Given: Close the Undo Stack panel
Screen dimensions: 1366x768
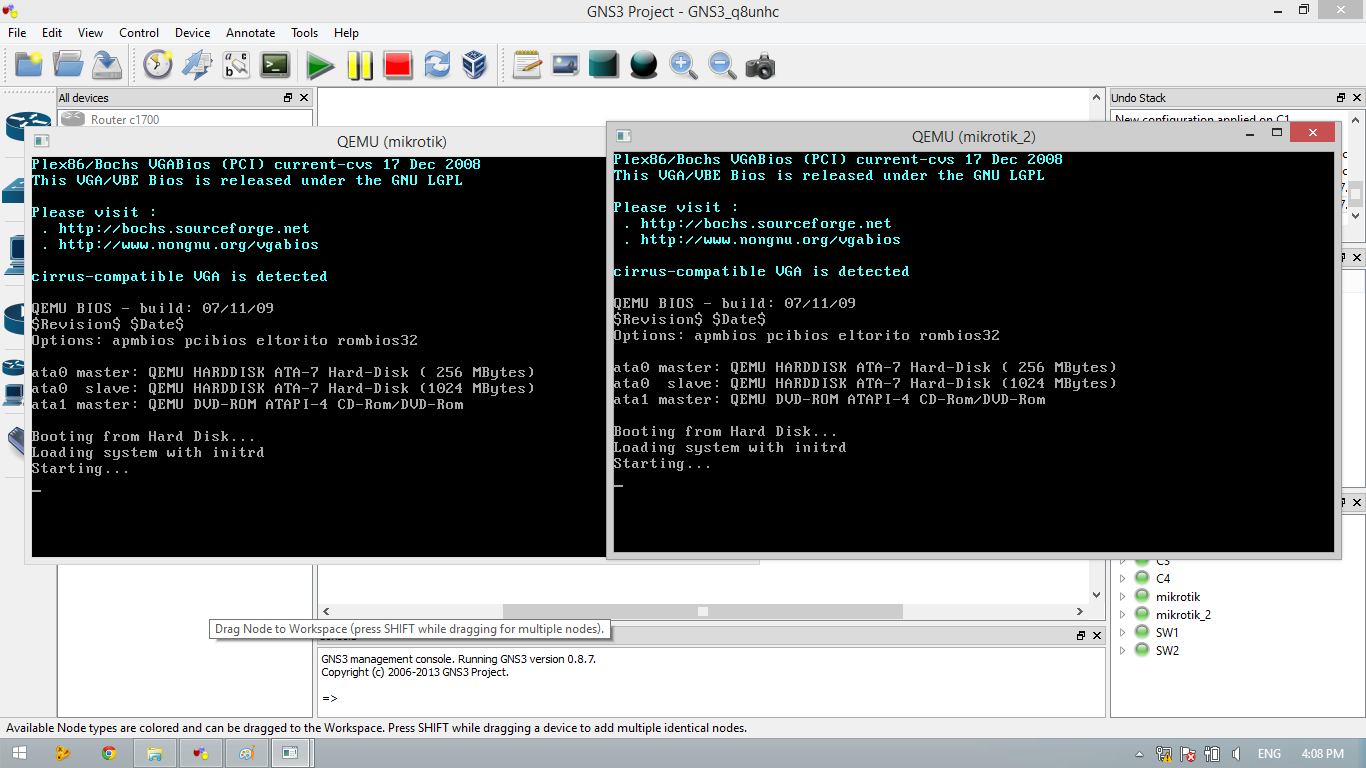Looking at the screenshot, I should pyautogui.click(x=1357, y=98).
